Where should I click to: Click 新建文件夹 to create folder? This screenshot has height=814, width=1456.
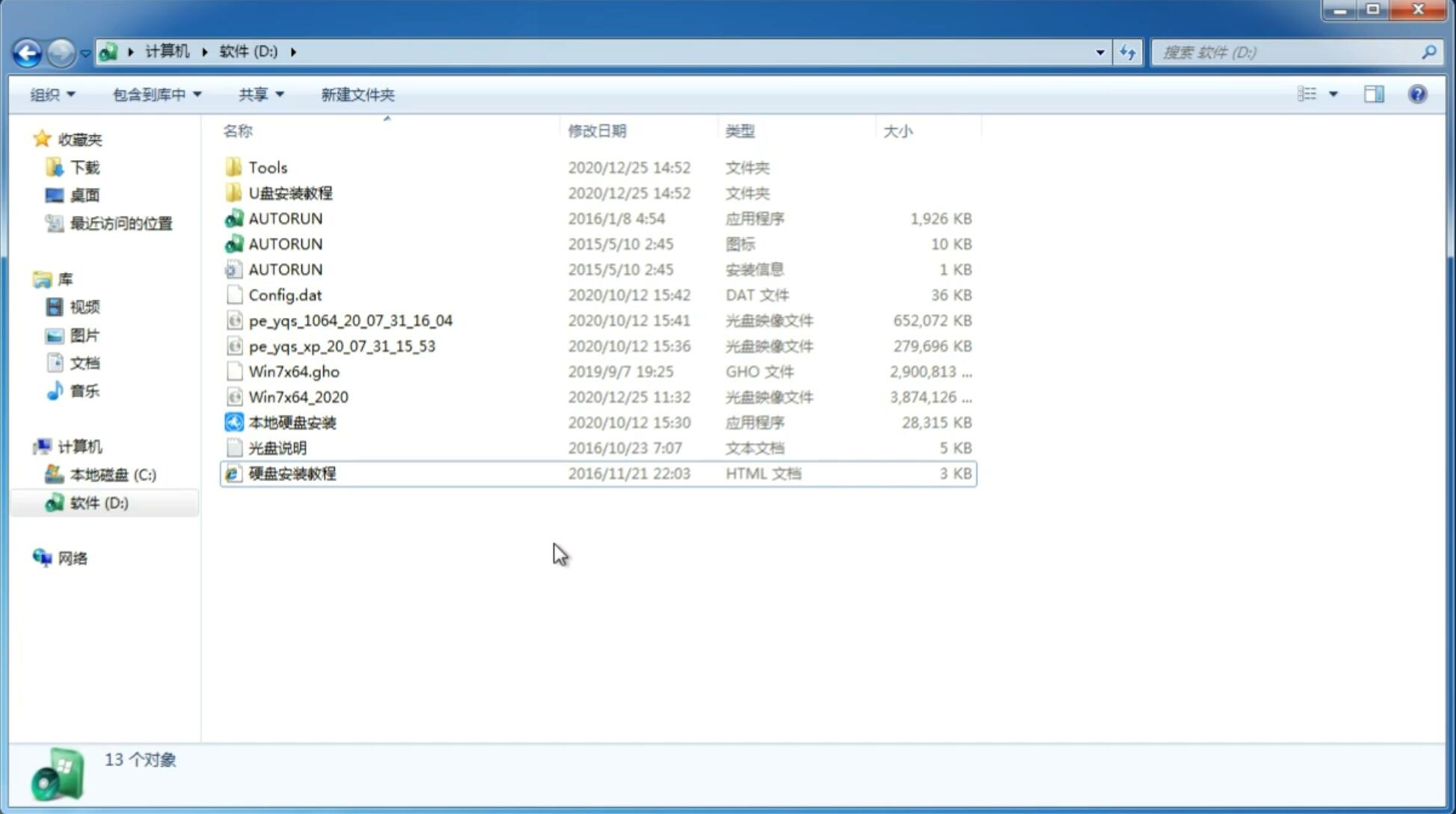click(357, 94)
